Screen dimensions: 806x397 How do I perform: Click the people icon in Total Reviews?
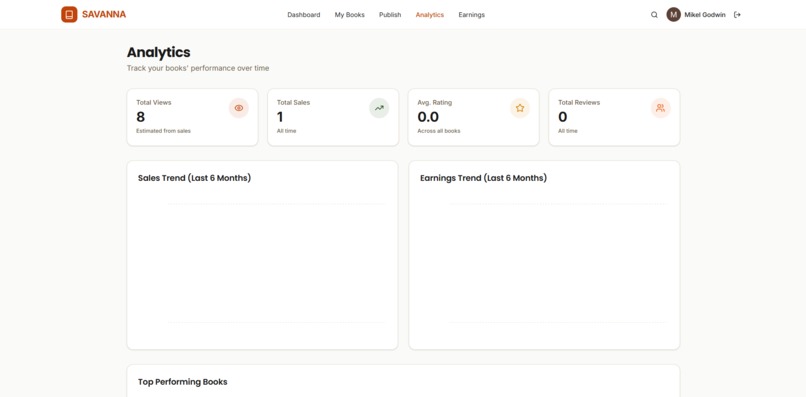[661, 108]
